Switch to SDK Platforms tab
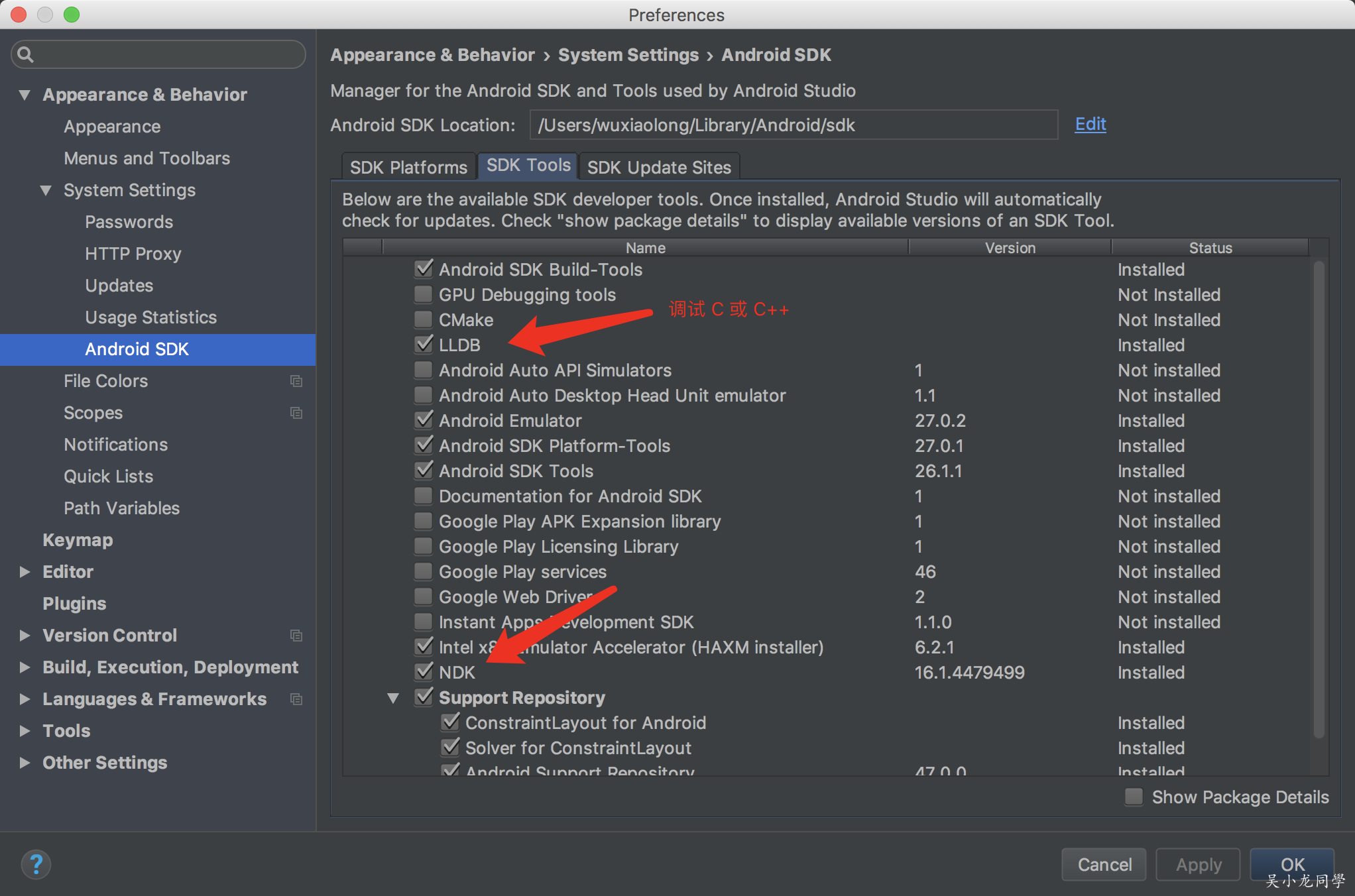1355x896 pixels. [x=408, y=167]
